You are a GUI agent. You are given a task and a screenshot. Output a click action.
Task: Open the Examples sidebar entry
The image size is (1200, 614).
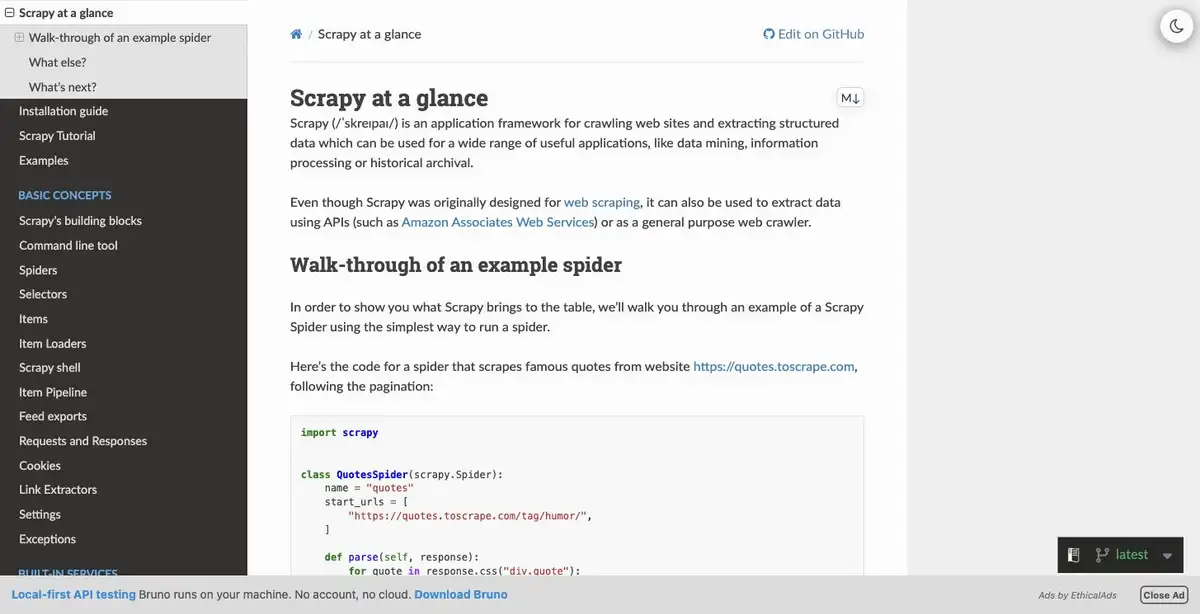(44, 160)
